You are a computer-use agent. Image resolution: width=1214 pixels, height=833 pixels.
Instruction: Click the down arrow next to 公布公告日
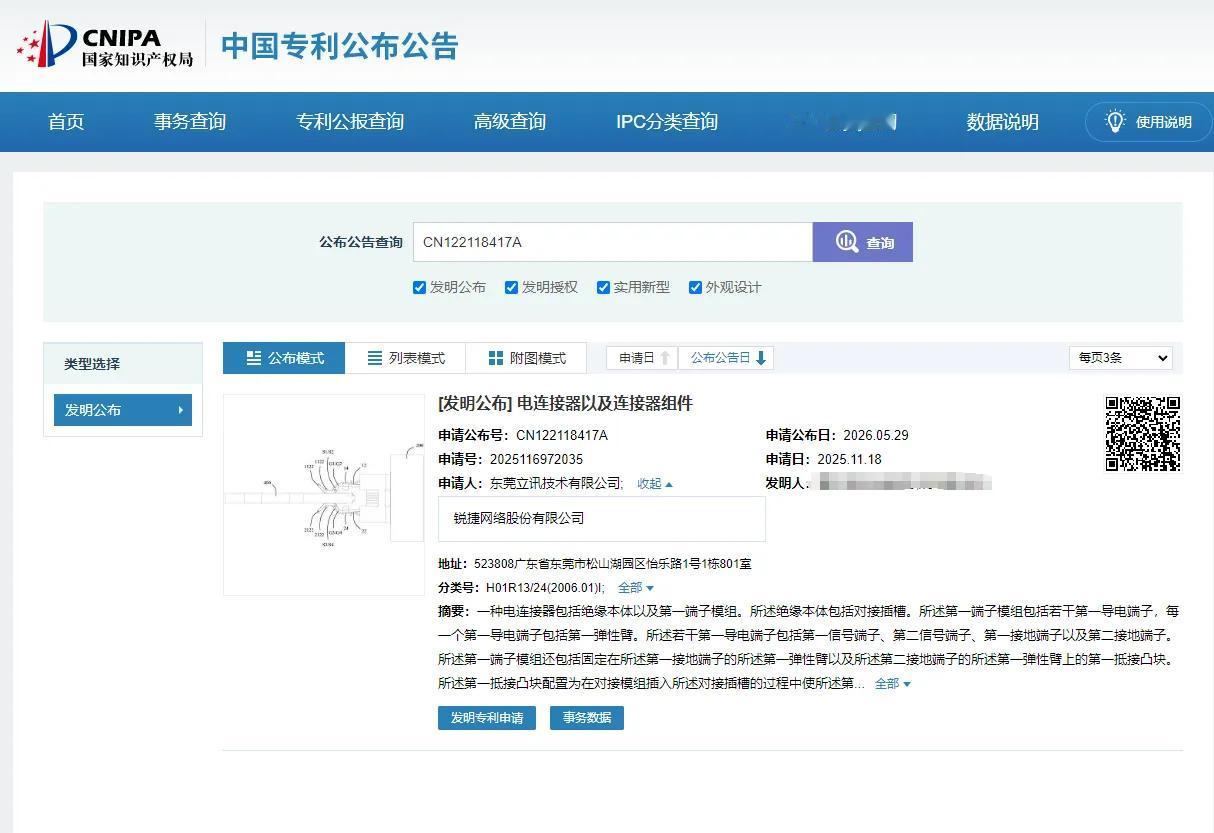[761, 358]
